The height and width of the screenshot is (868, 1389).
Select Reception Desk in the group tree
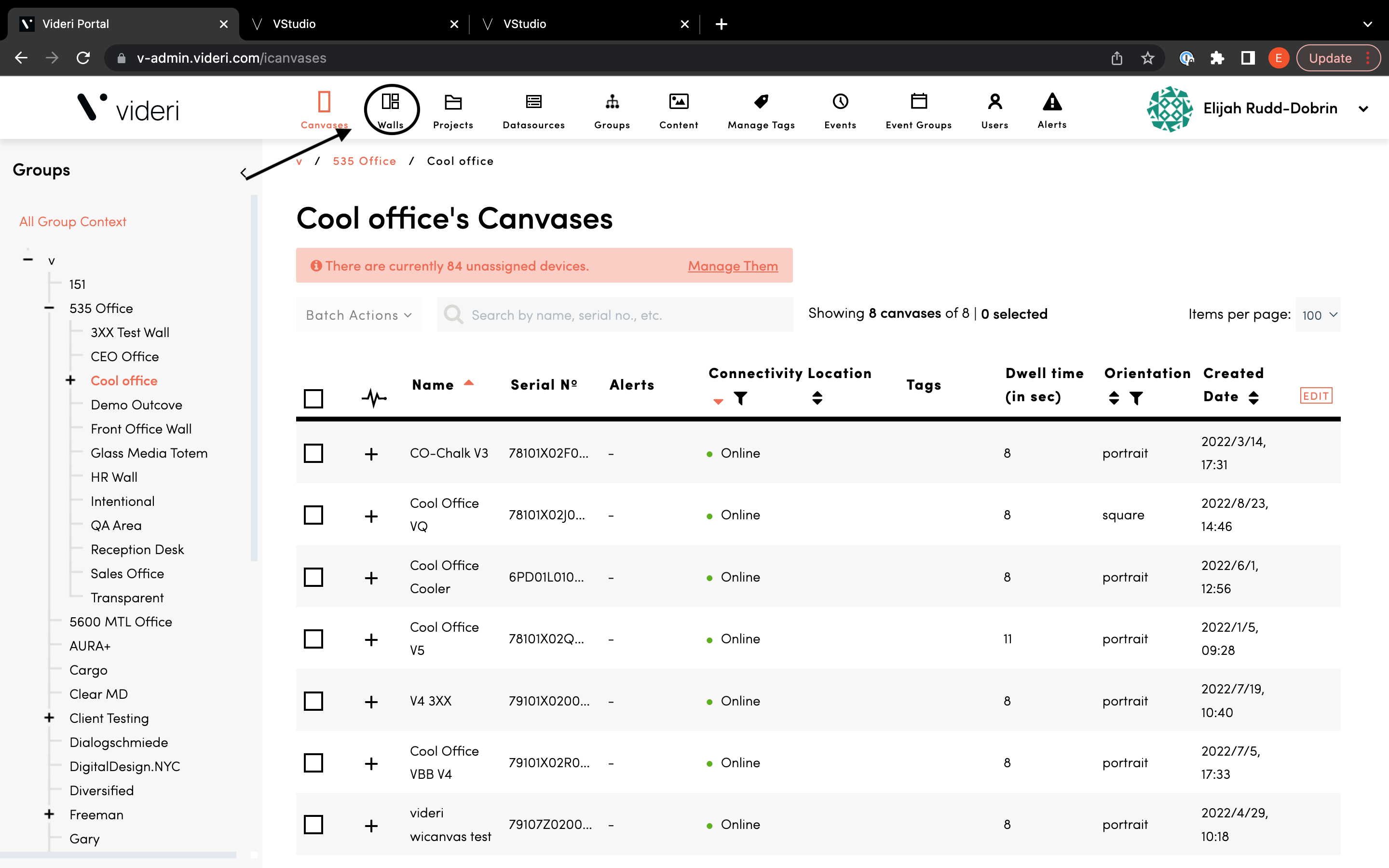click(137, 549)
